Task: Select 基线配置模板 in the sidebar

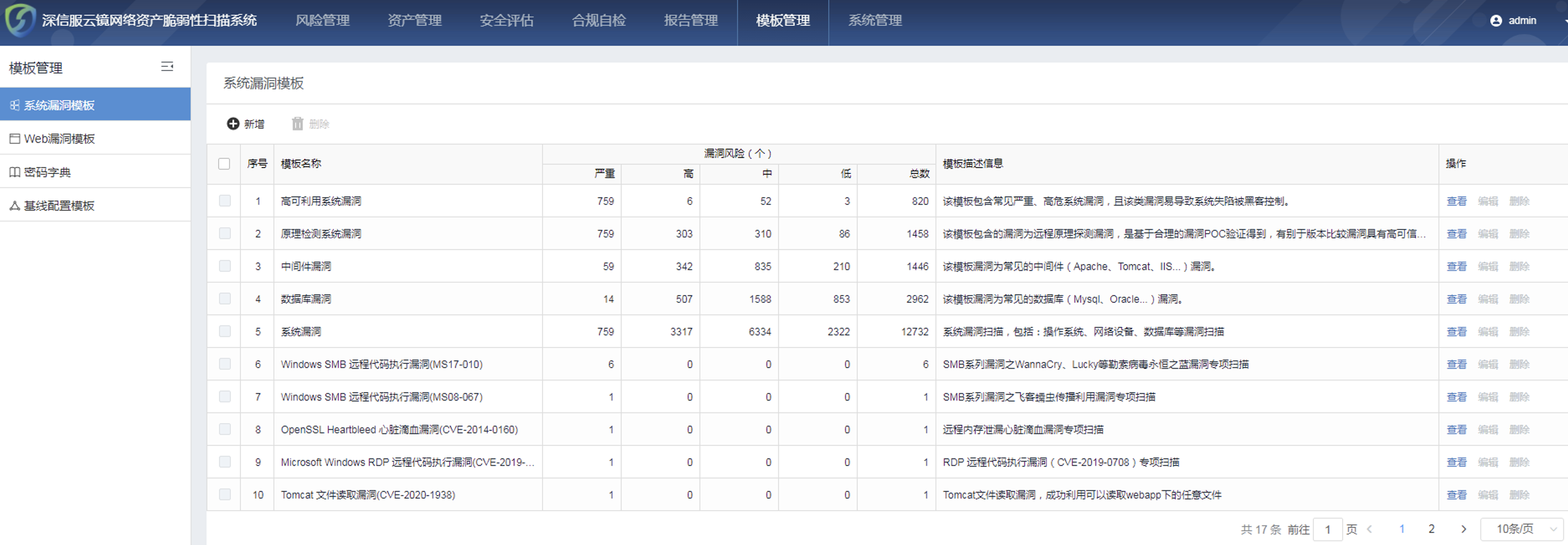Action: point(95,205)
